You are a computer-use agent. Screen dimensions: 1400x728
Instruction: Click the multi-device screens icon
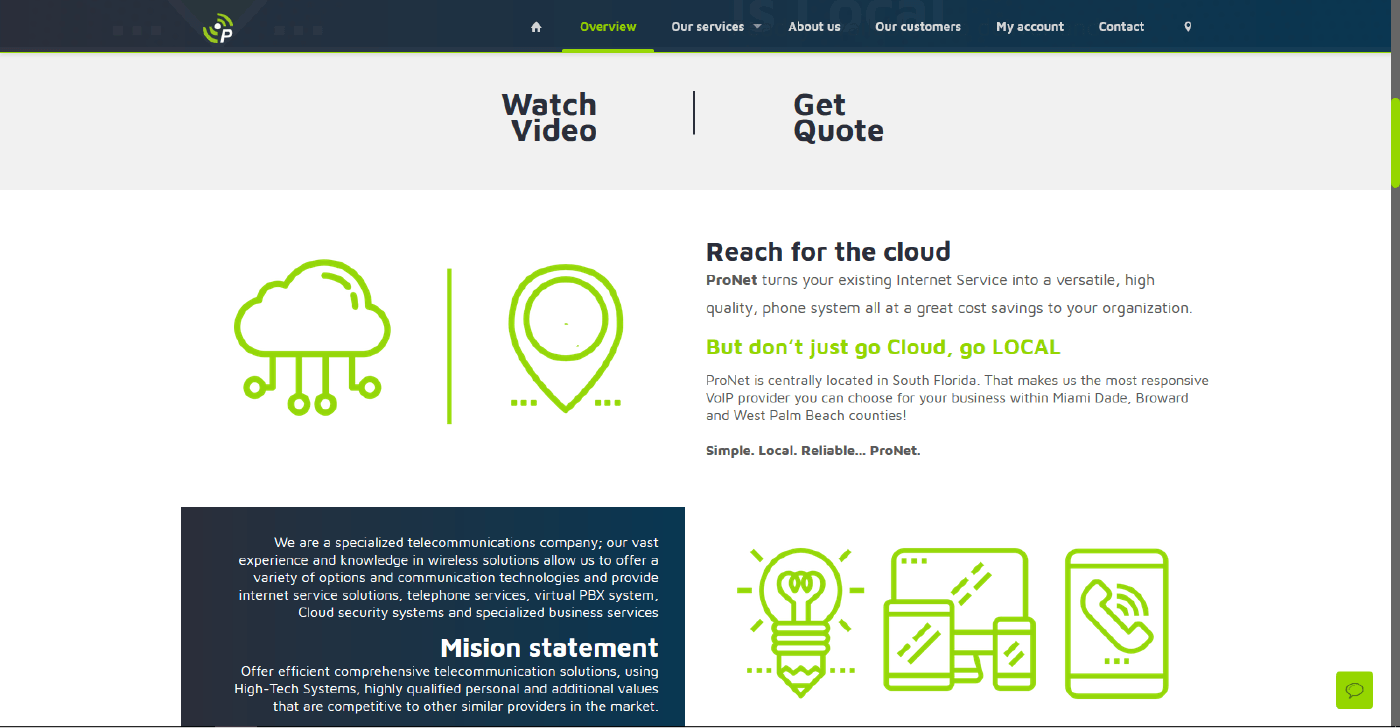(x=960, y=619)
